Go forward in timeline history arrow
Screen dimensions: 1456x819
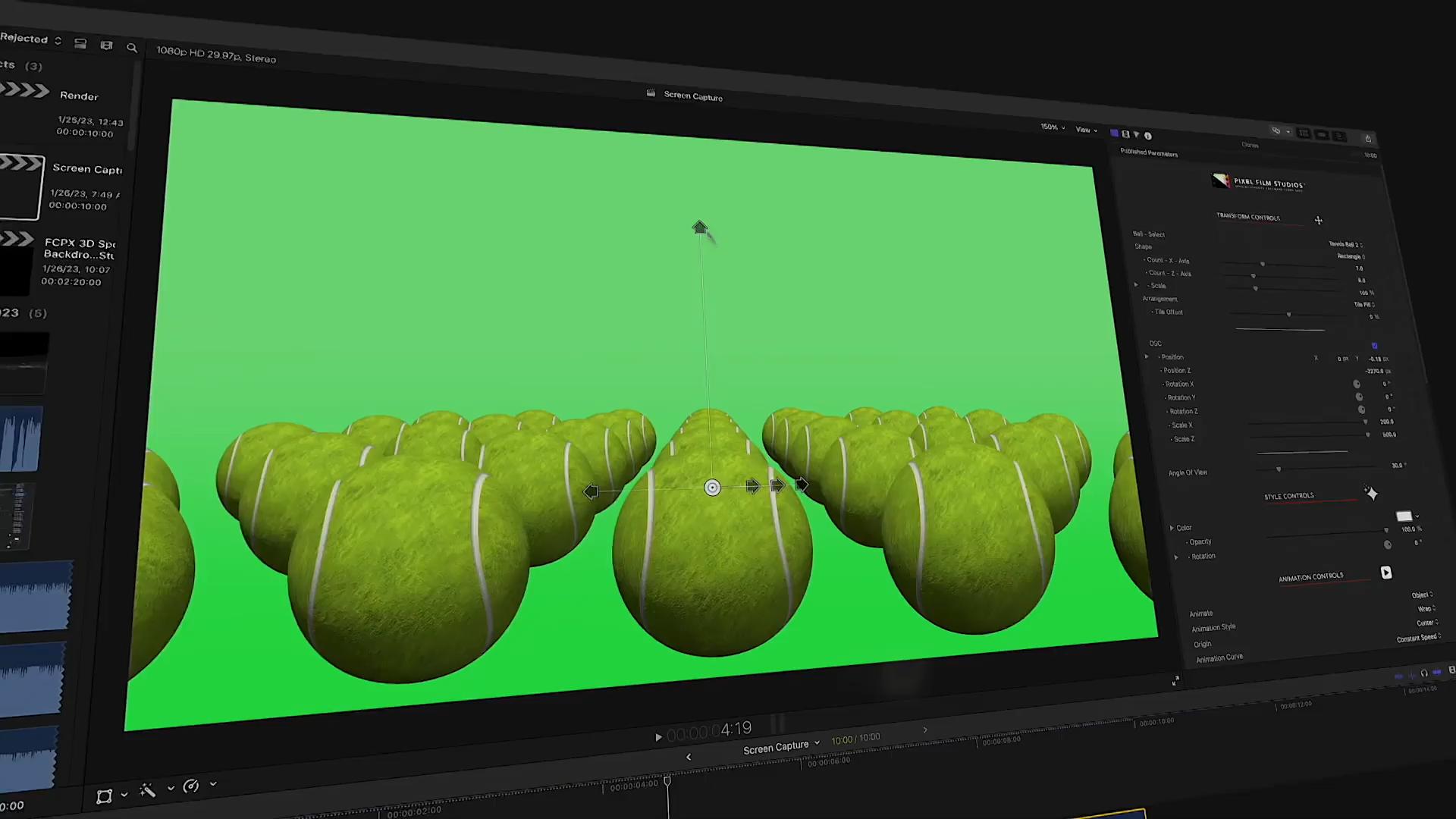[x=924, y=730]
